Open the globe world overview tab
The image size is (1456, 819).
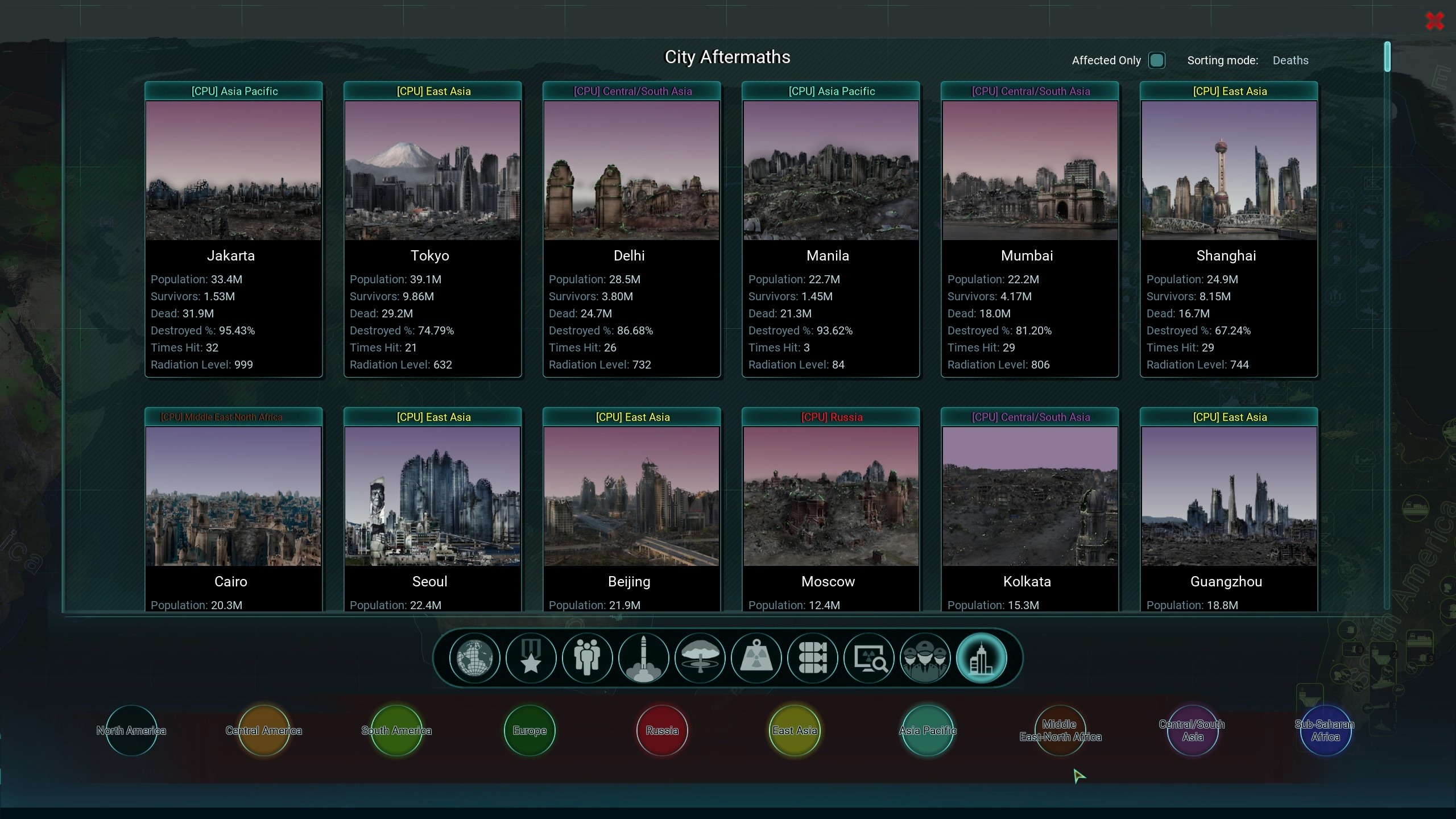[474, 658]
